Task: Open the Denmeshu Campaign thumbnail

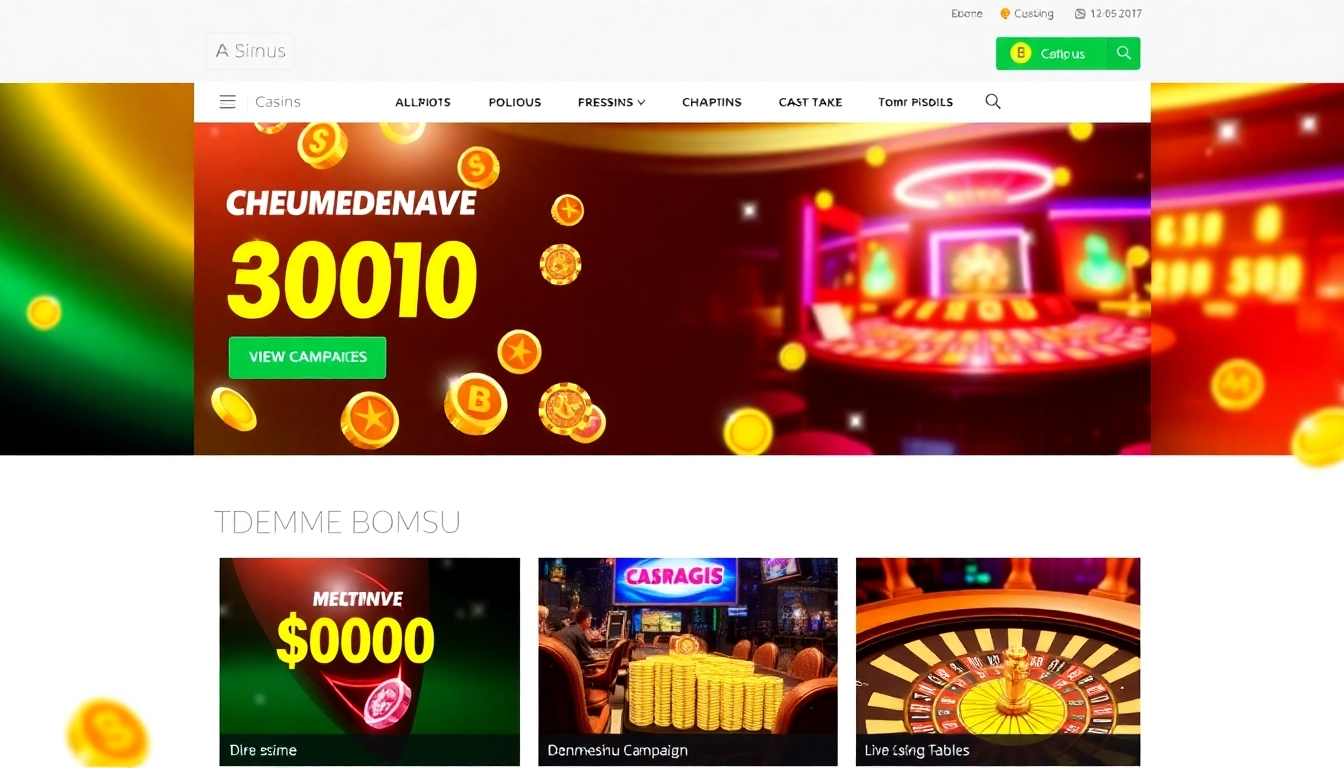Action: [x=688, y=662]
